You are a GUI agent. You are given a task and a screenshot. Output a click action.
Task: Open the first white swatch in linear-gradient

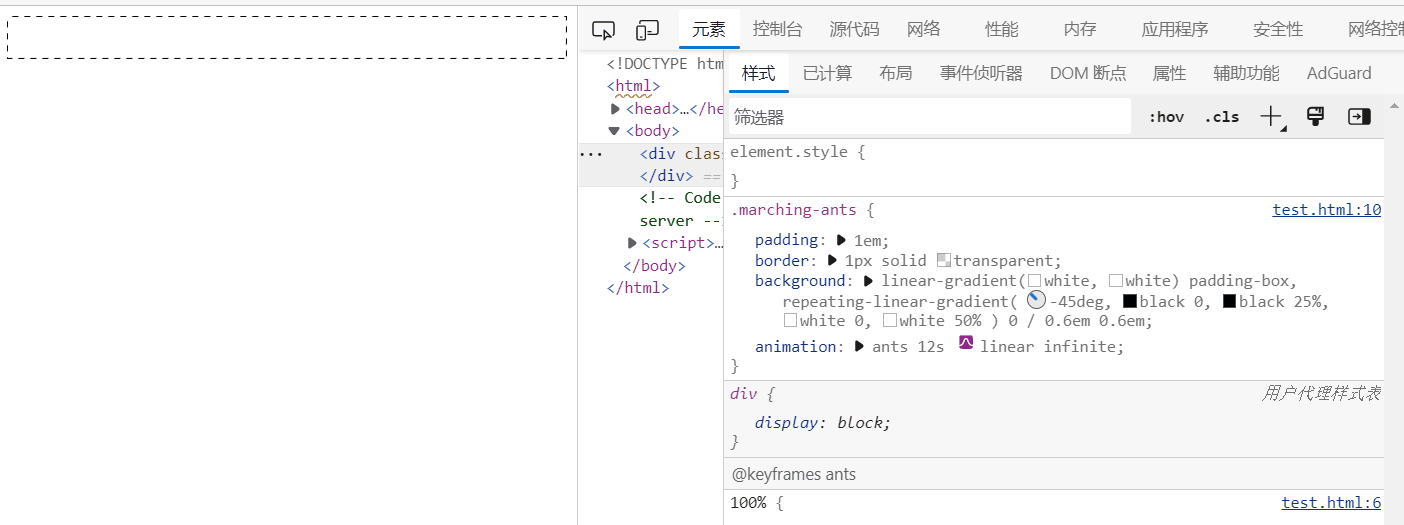[1035, 281]
